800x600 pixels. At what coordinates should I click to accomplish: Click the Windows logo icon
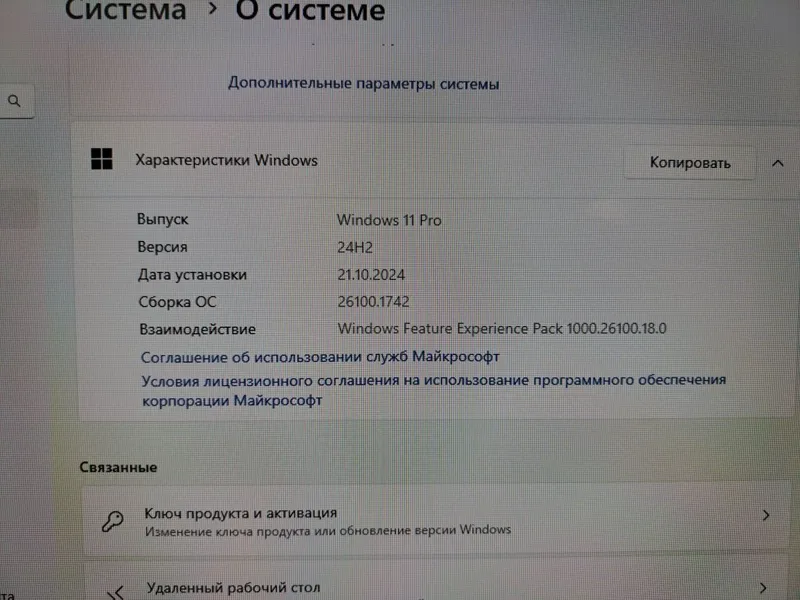click(102, 159)
